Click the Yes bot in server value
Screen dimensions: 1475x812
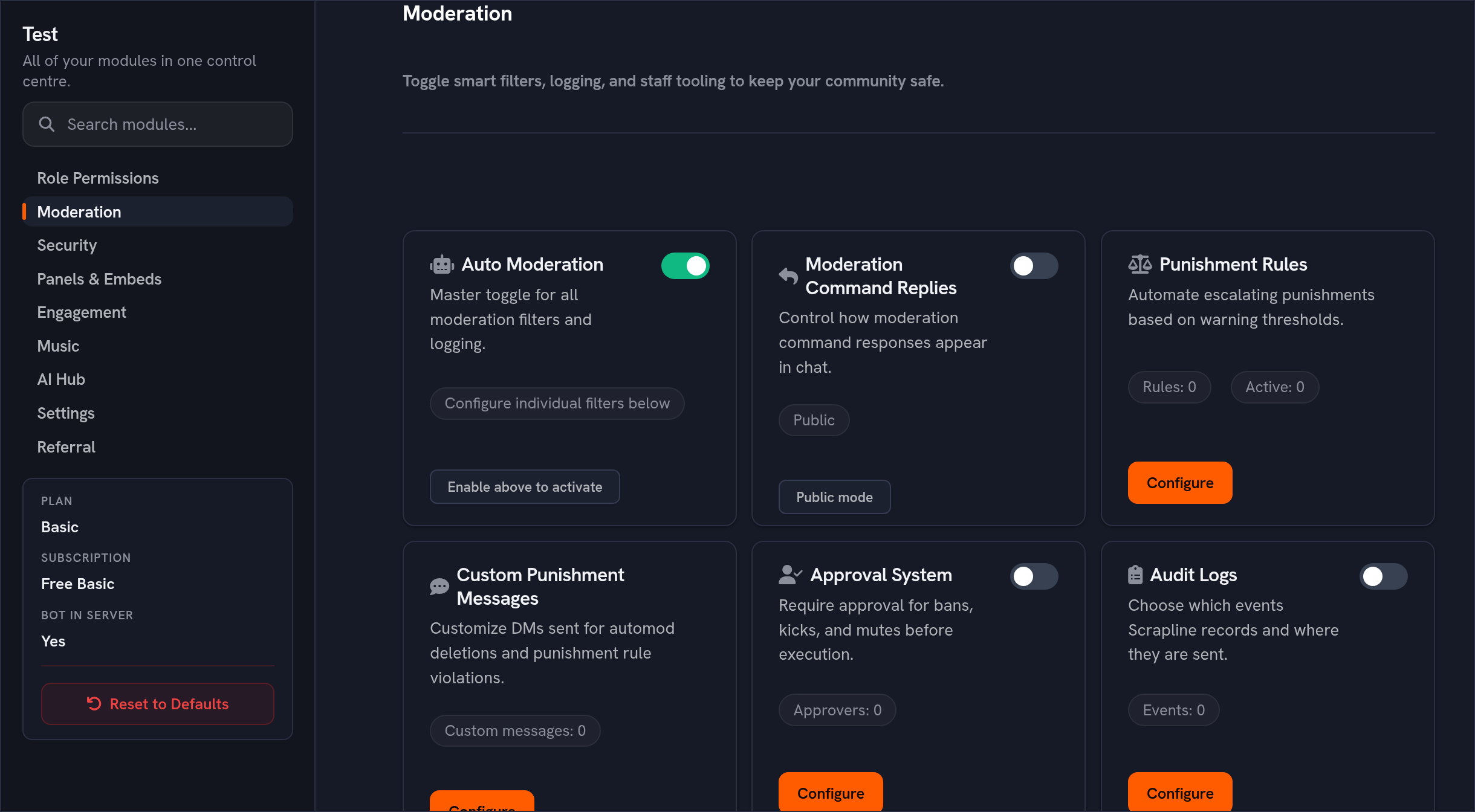(x=53, y=642)
